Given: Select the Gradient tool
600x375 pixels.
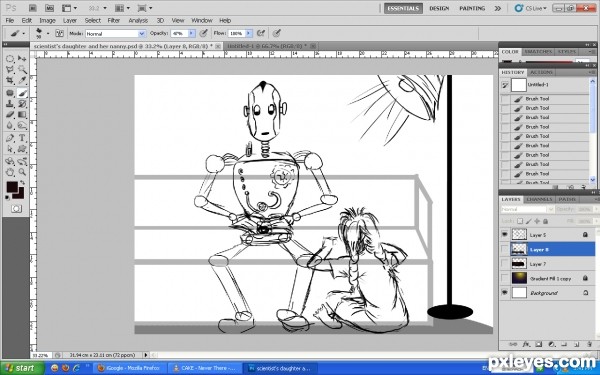Looking at the screenshot, I should (x=22, y=114).
